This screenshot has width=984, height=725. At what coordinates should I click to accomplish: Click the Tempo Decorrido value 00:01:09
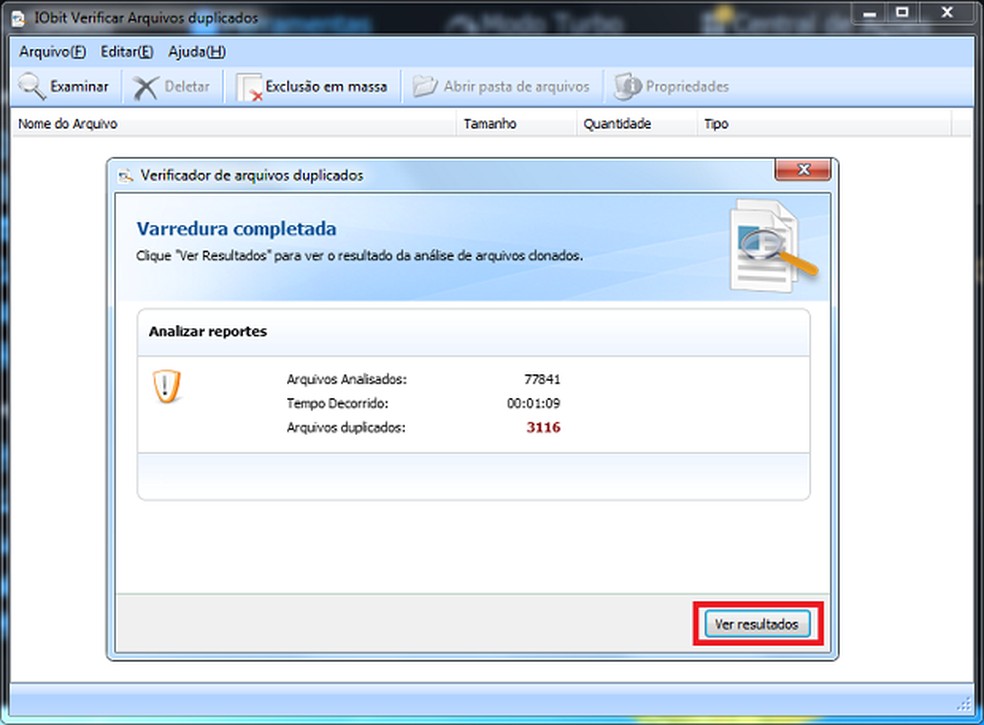click(x=533, y=403)
